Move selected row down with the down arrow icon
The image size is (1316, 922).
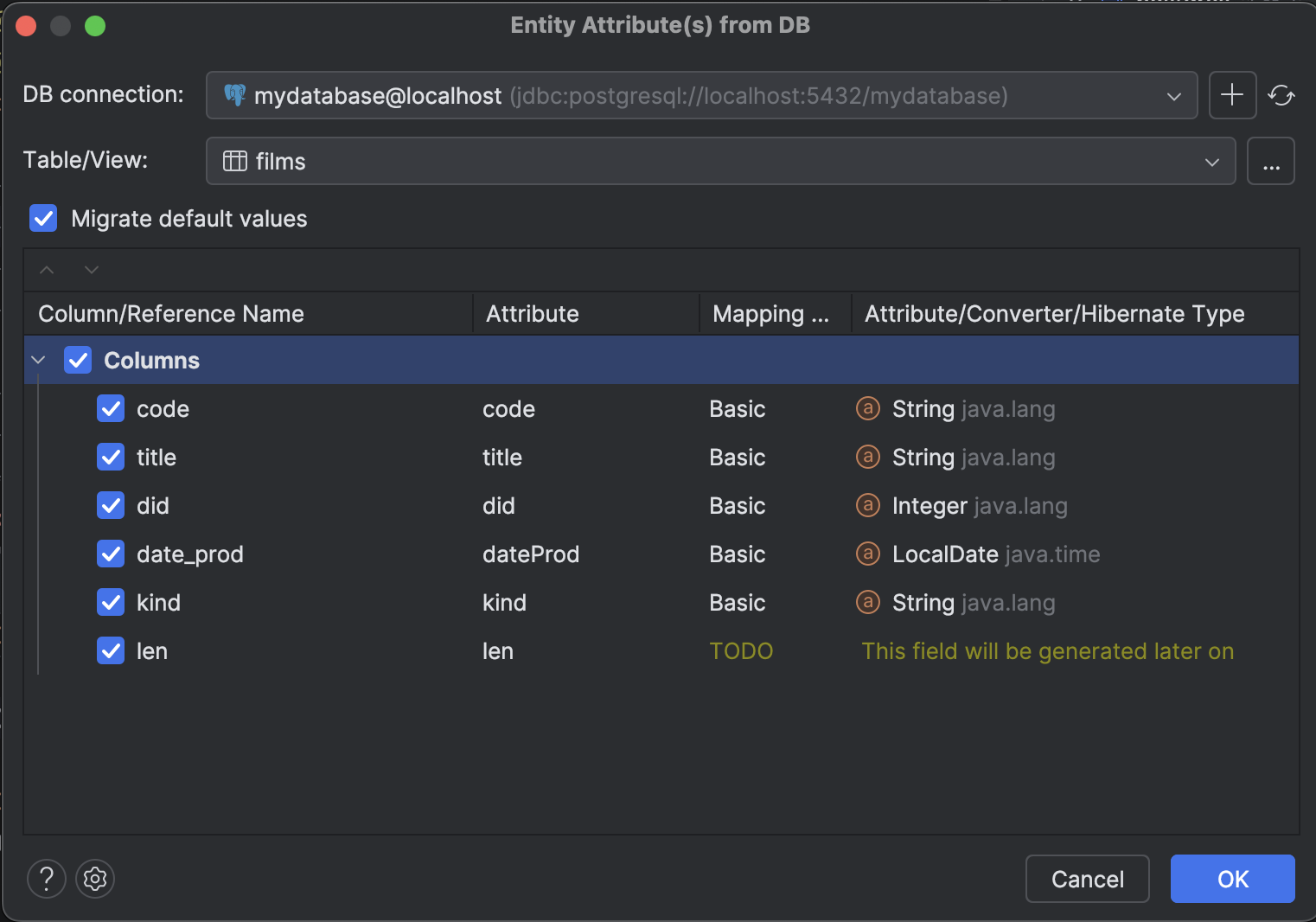tap(91, 270)
